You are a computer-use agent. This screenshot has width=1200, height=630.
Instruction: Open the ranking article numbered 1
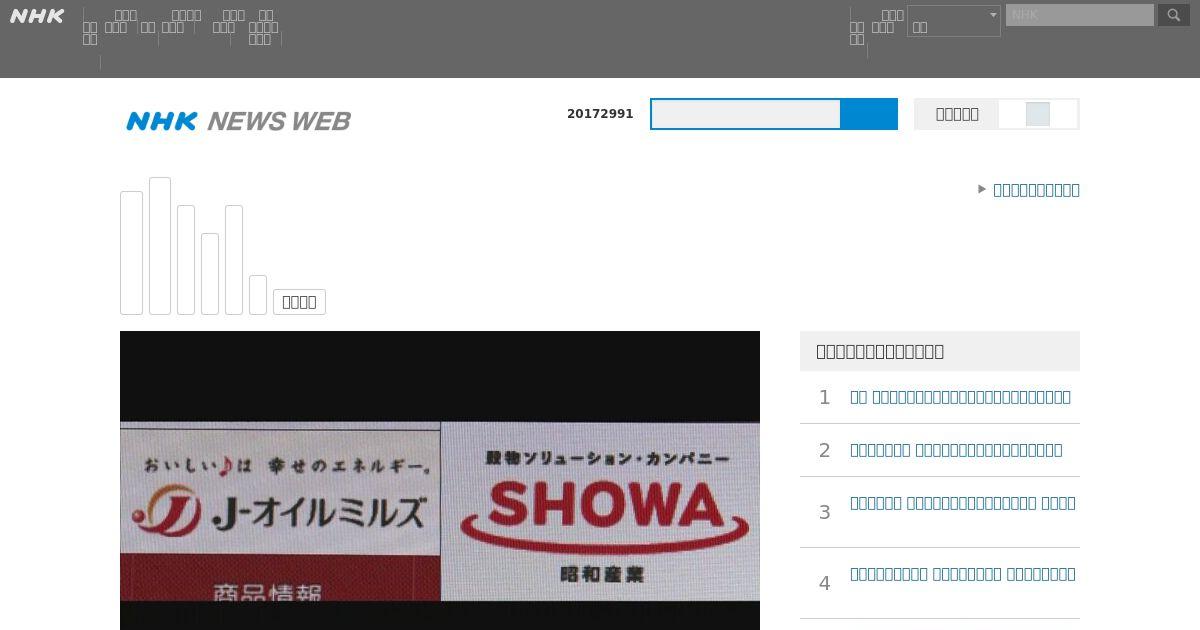tap(960, 397)
